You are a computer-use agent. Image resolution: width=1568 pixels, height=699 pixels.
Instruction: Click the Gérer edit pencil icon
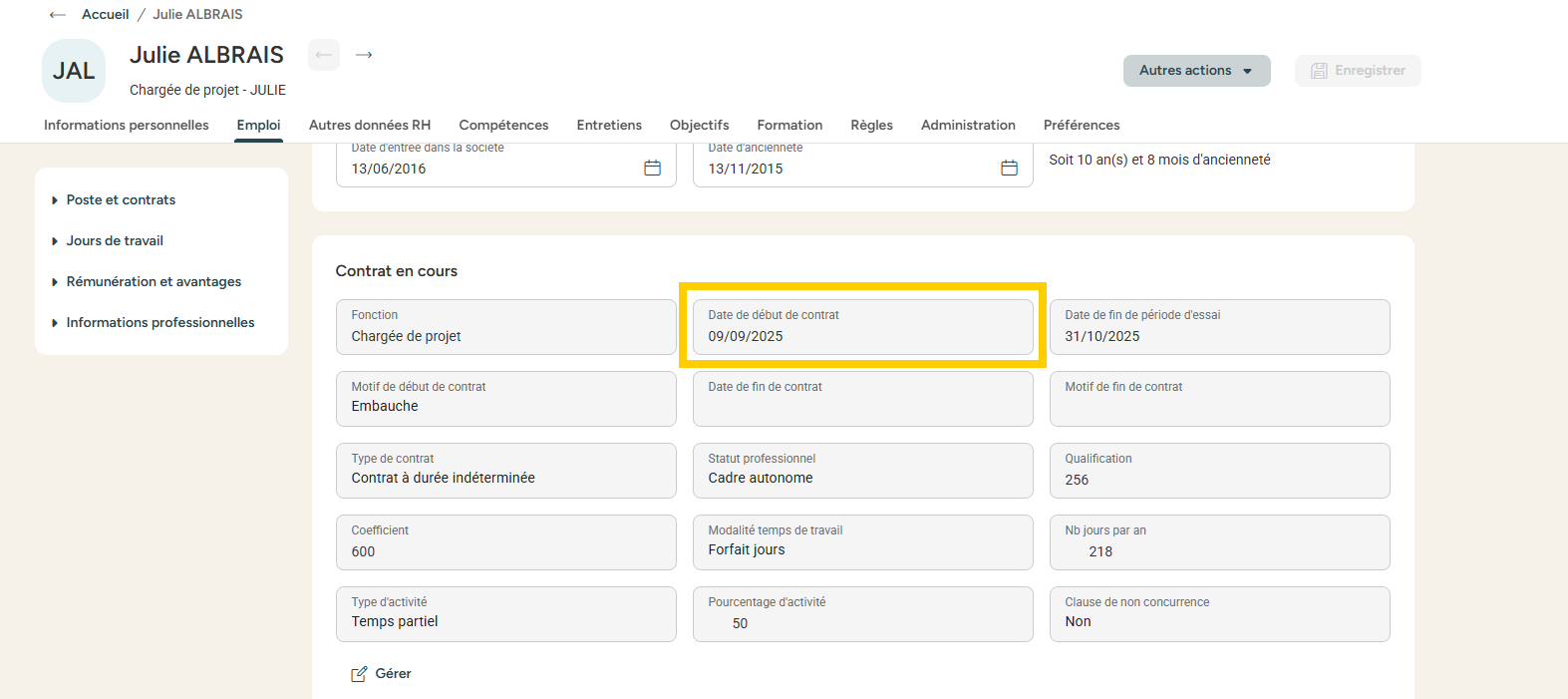[x=359, y=674]
